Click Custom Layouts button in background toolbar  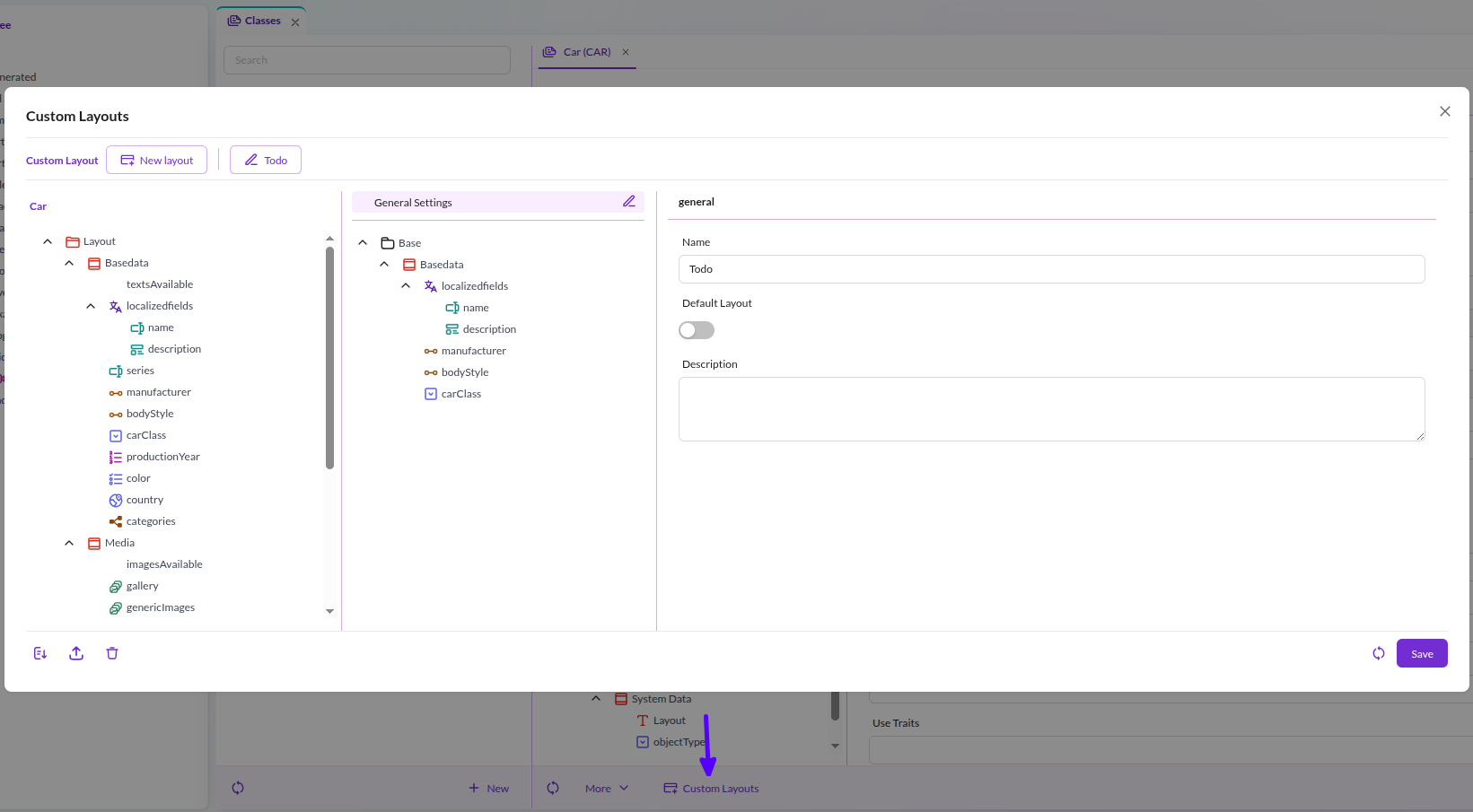pyautogui.click(x=711, y=788)
